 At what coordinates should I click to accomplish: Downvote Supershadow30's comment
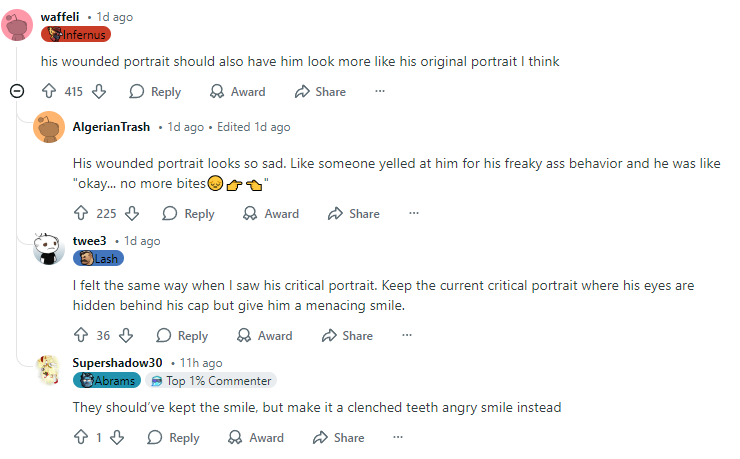(116, 438)
